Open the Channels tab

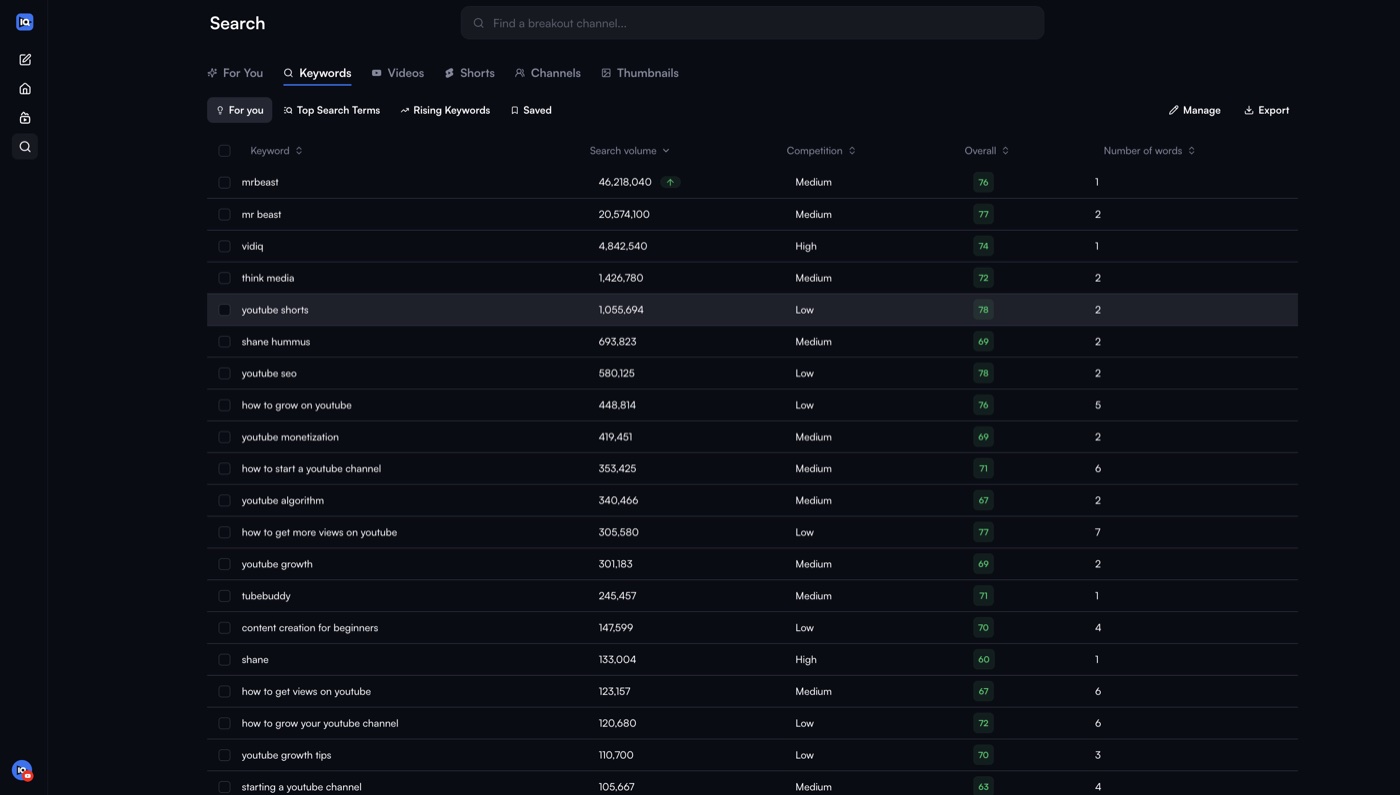(x=548, y=73)
